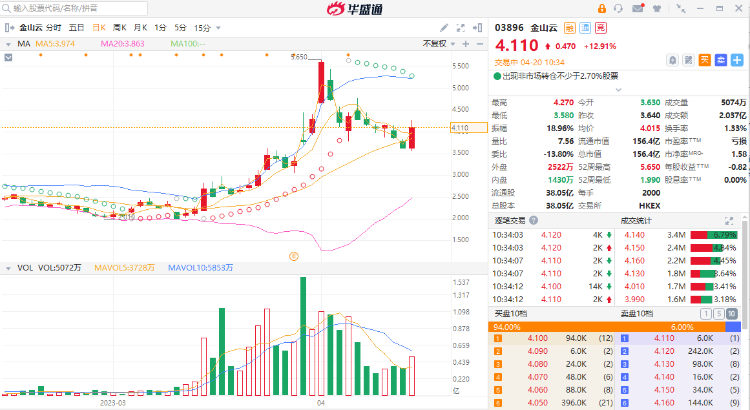Click the blue 6.00% sell ratio segment
This screenshot has width=750, height=410.
click(733, 327)
